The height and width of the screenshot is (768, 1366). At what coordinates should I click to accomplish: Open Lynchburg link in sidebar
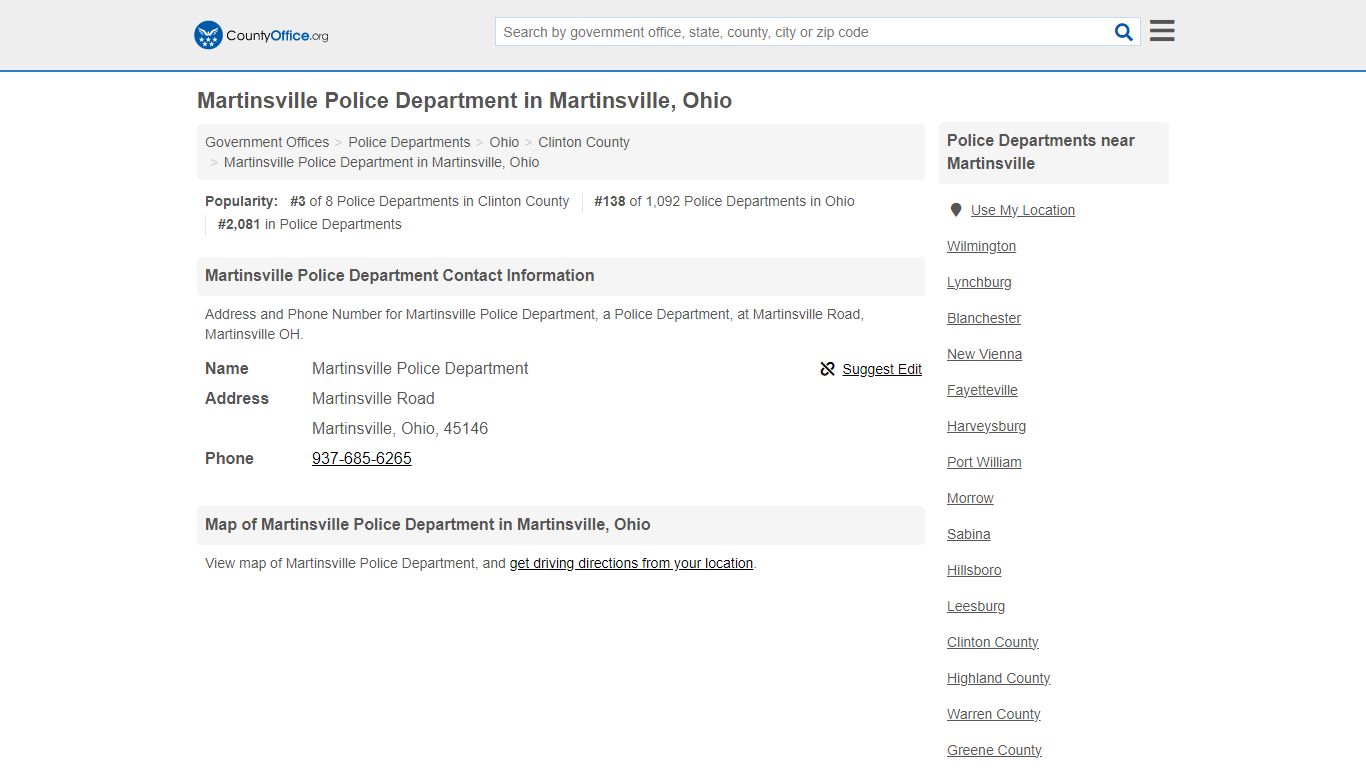tap(979, 282)
